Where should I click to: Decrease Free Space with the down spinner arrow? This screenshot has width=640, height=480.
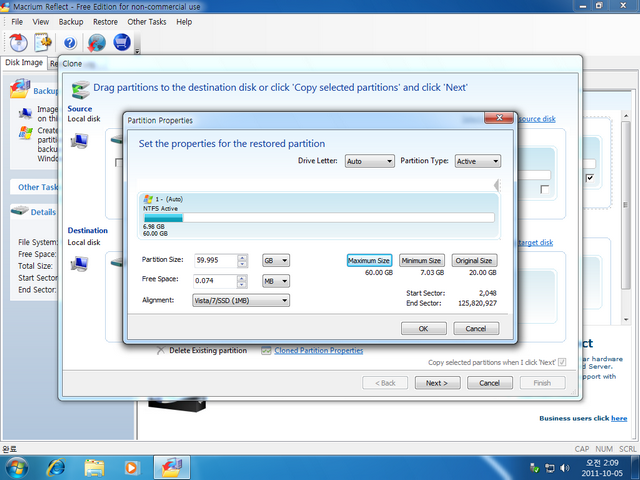tap(242, 284)
